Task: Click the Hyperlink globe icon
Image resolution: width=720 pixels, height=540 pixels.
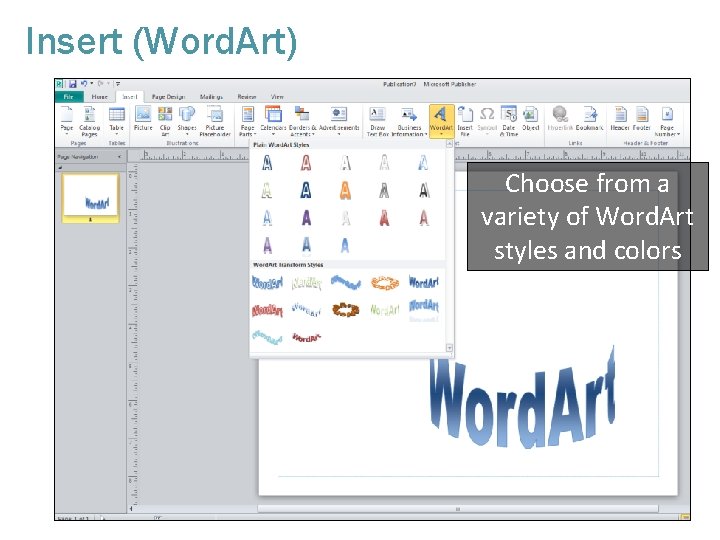Action: click(560, 118)
